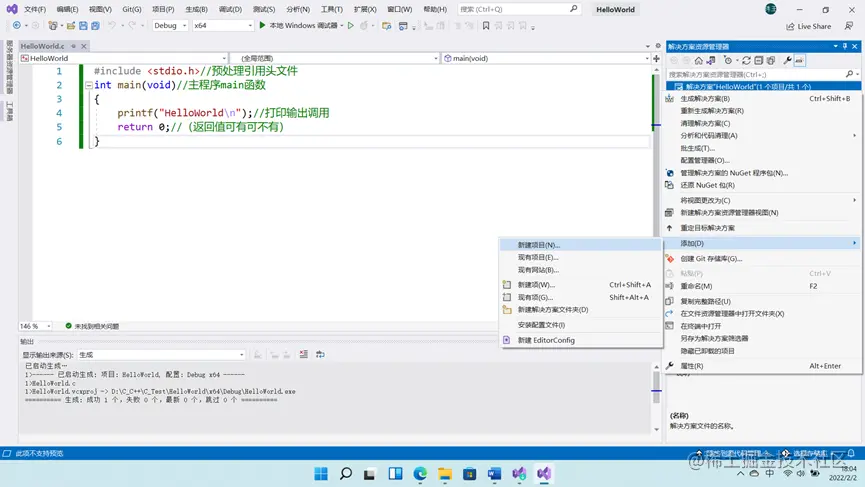The height and width of the screenshot is (487, 865).
Task: Click Show All Files icon in Solution Explorer
Action: (771, 60)
